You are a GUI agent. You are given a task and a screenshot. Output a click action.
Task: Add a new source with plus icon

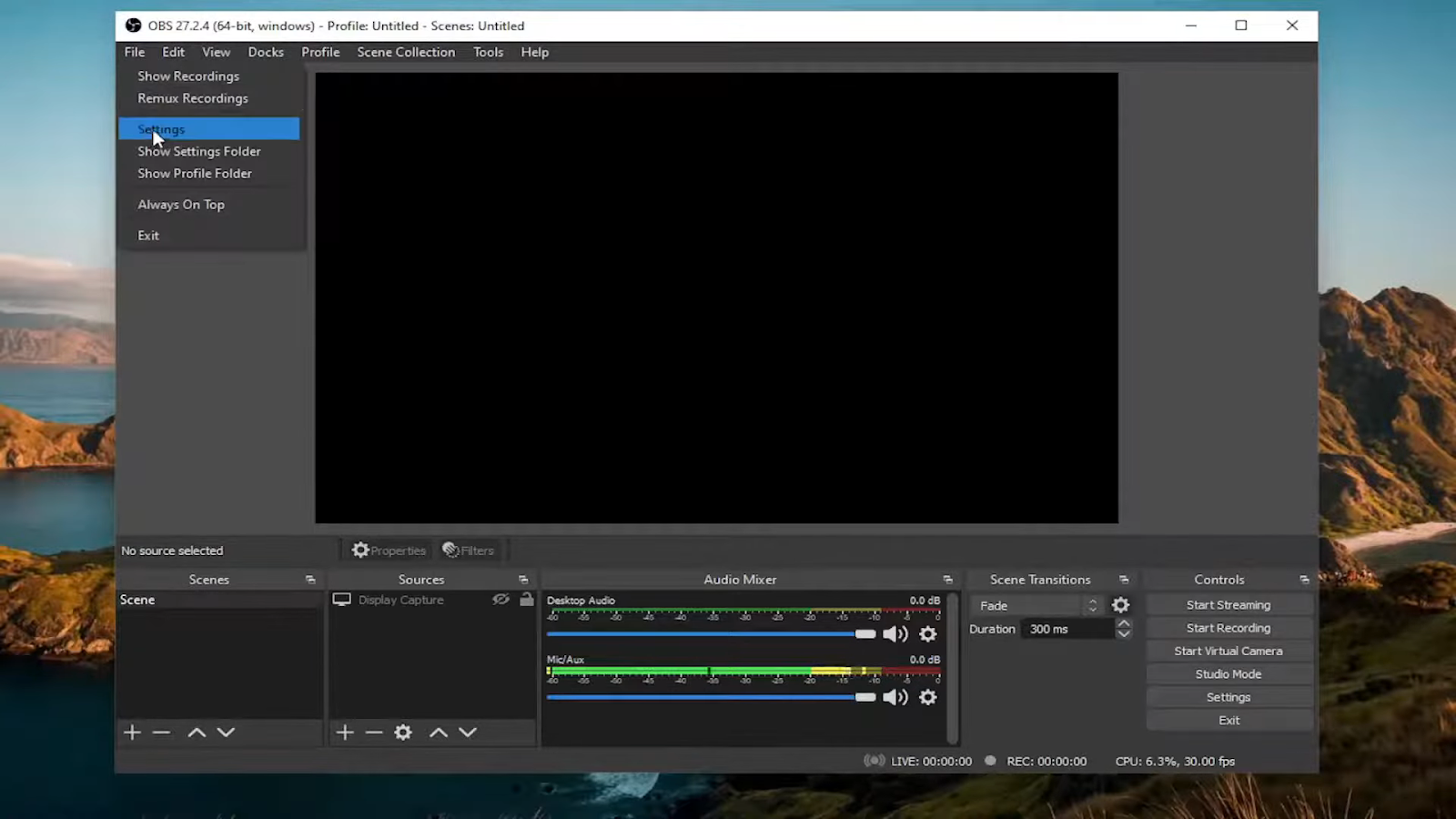pyautogui.click(x=345, y=732)
